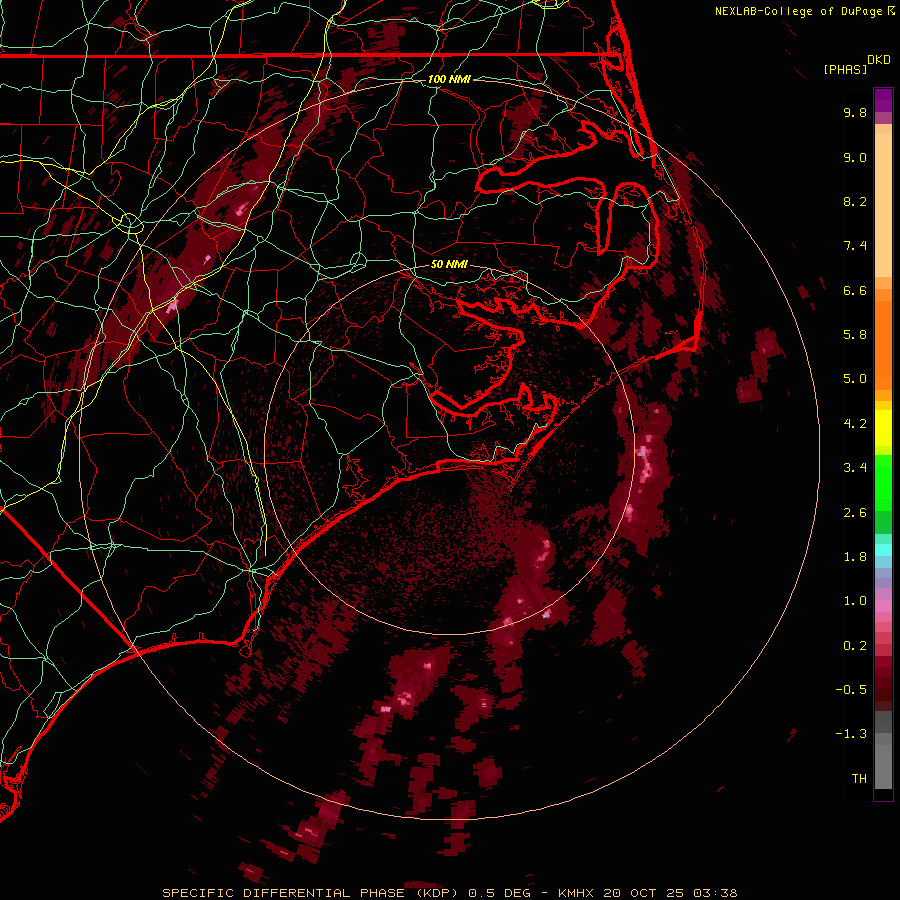
Task: Click the 1.0 value on color scale
Action: click(x=855, y=601)
